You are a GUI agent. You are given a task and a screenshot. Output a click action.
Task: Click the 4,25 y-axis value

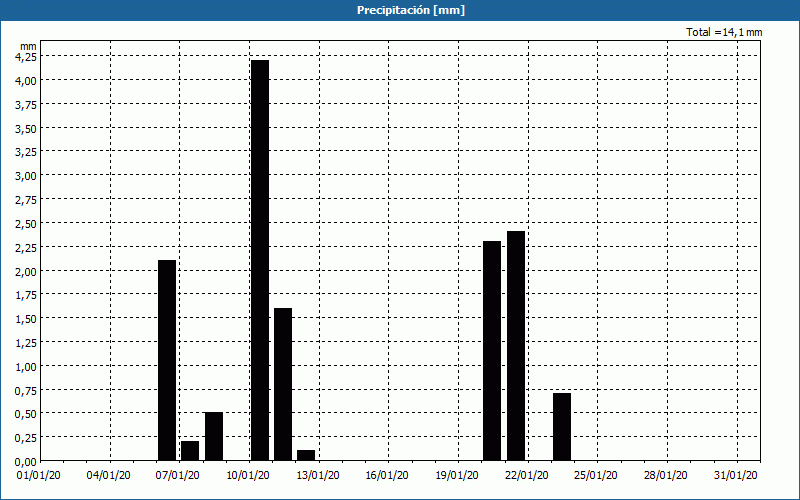26,57
